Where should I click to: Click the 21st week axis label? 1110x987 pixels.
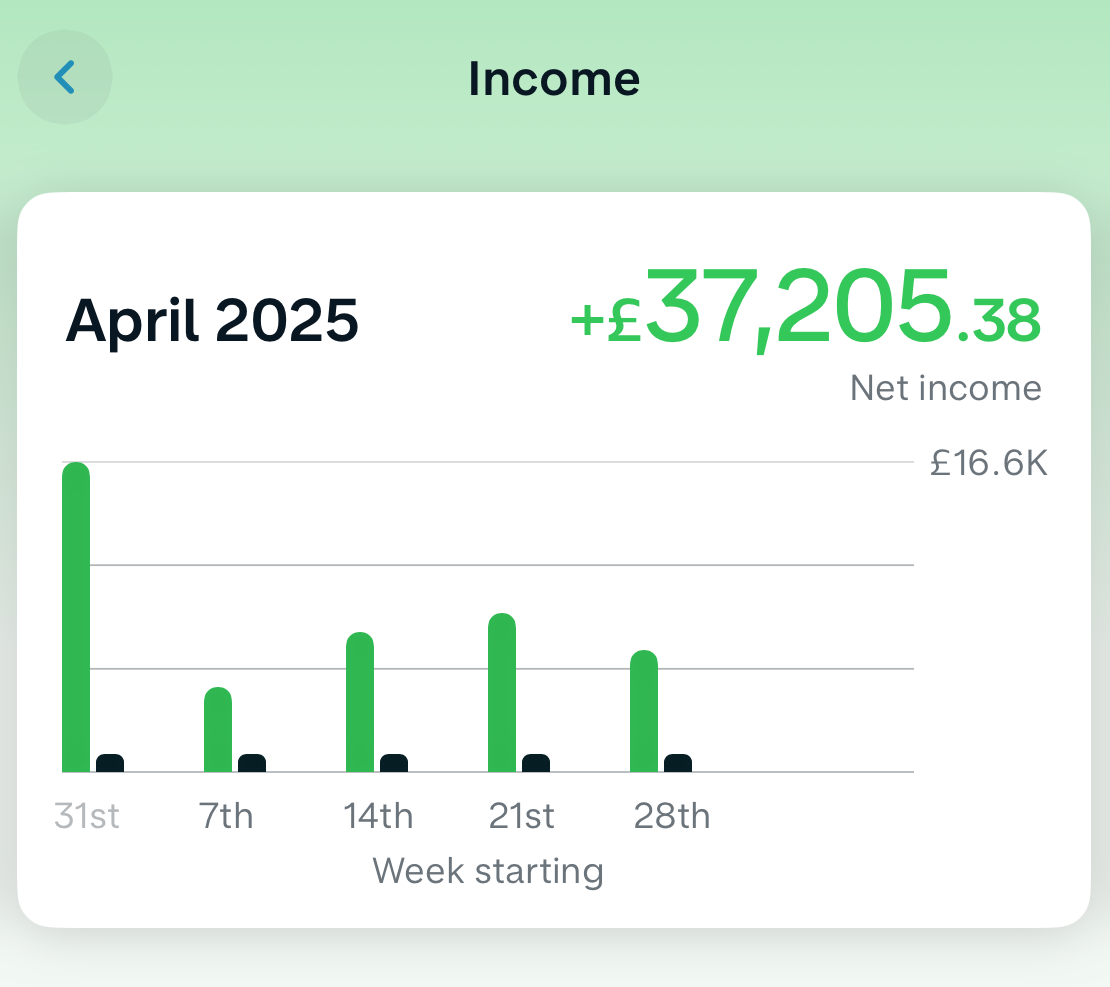pos(521,816)
